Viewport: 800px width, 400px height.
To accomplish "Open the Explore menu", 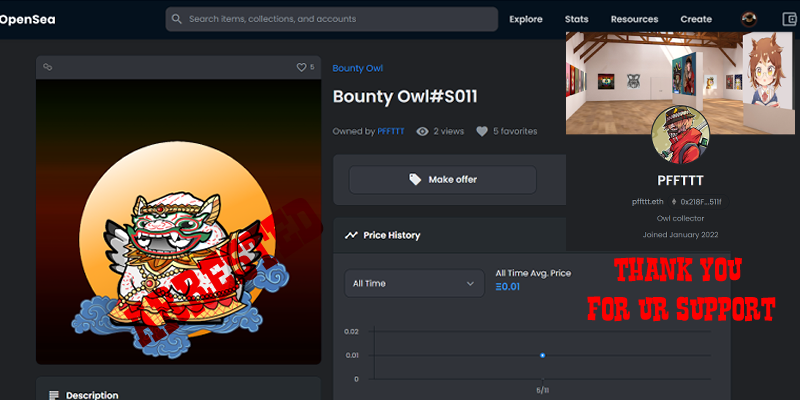I will (x=526, y=19).
